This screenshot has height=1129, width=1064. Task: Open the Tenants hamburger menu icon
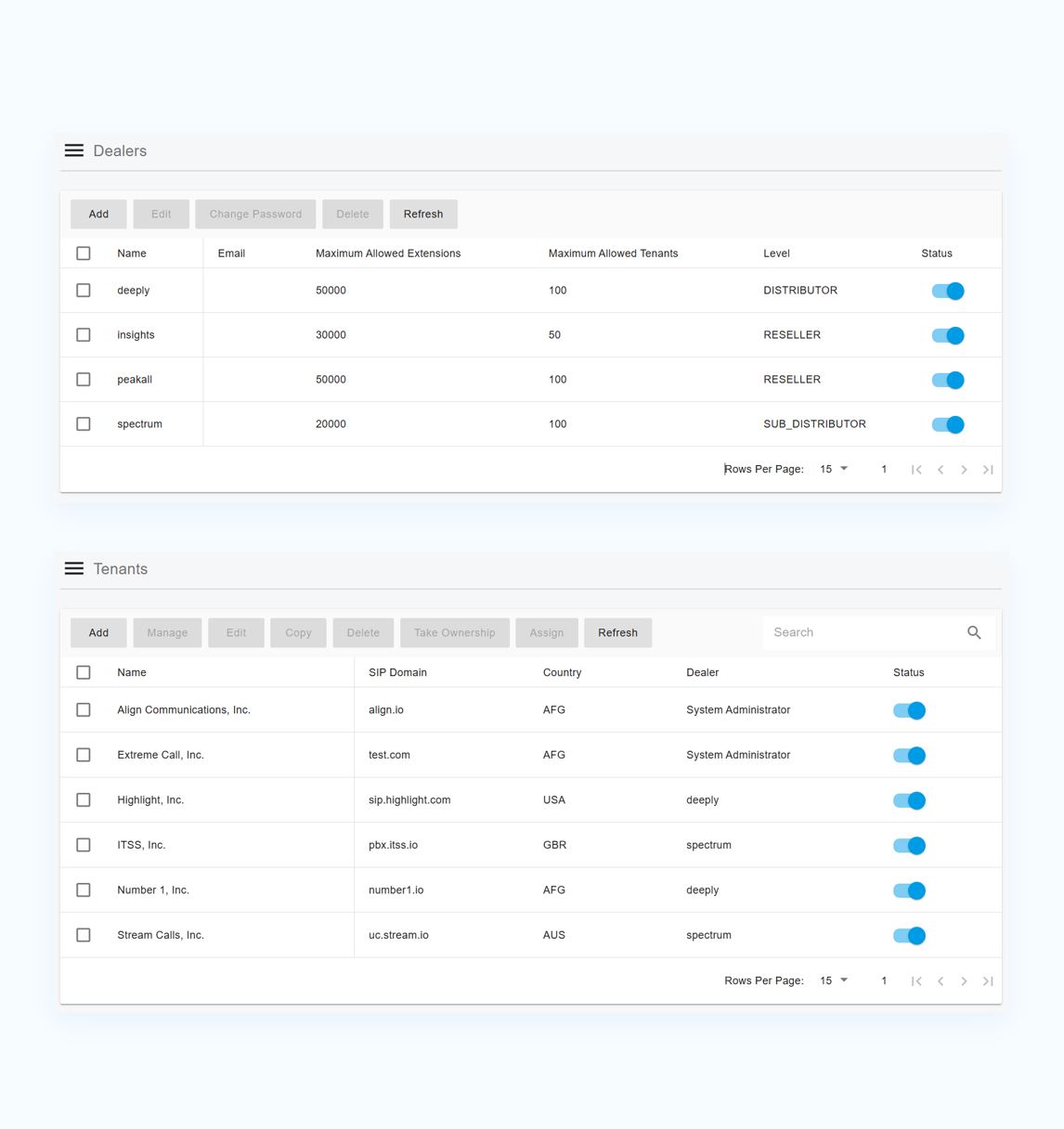click(74, 568)
